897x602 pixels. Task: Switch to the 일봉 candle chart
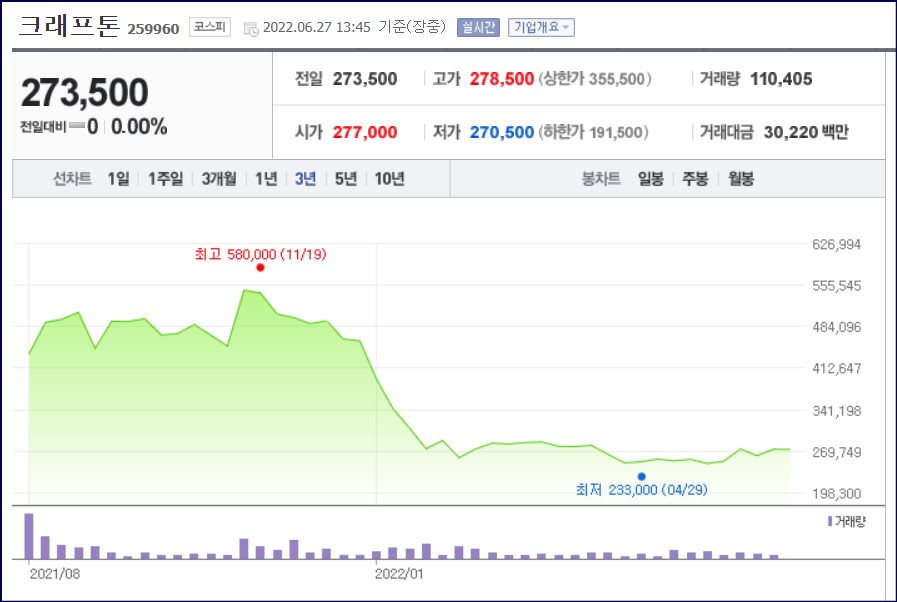coord(651,179)
